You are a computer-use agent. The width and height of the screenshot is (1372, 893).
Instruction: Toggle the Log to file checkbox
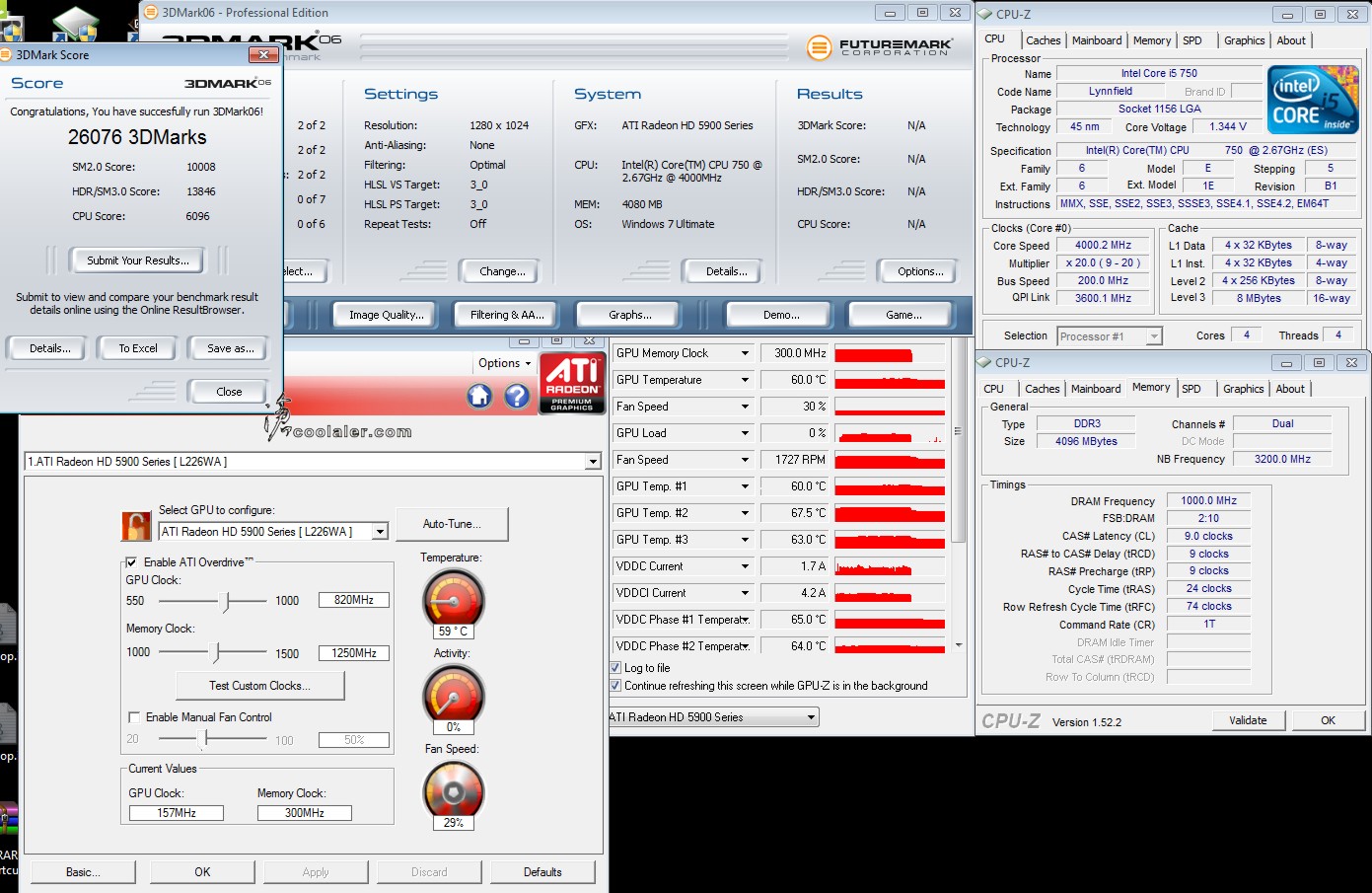pos(615,668)
